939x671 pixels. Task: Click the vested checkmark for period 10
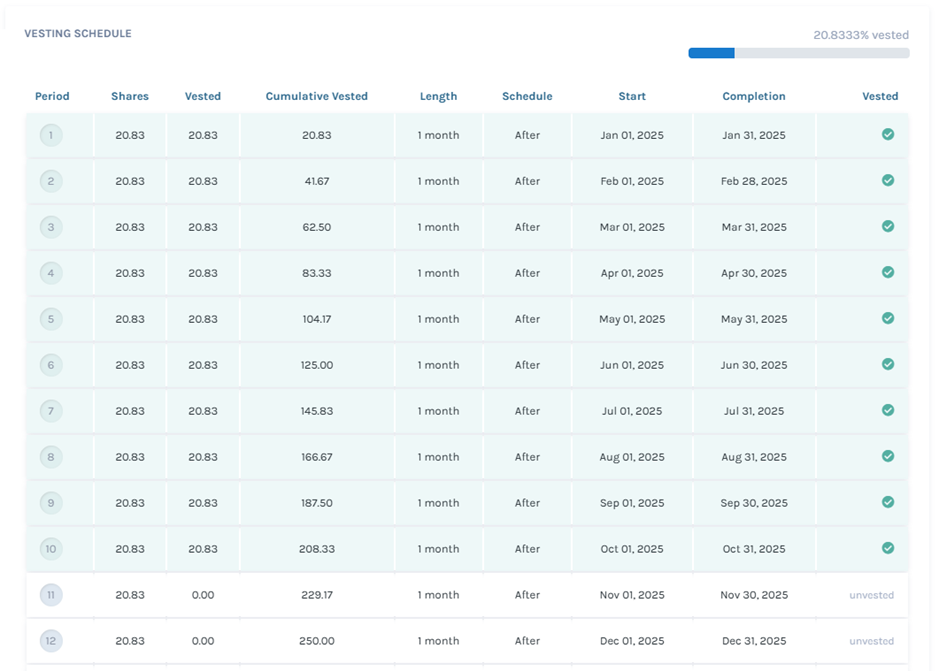(x=887, y=548)
